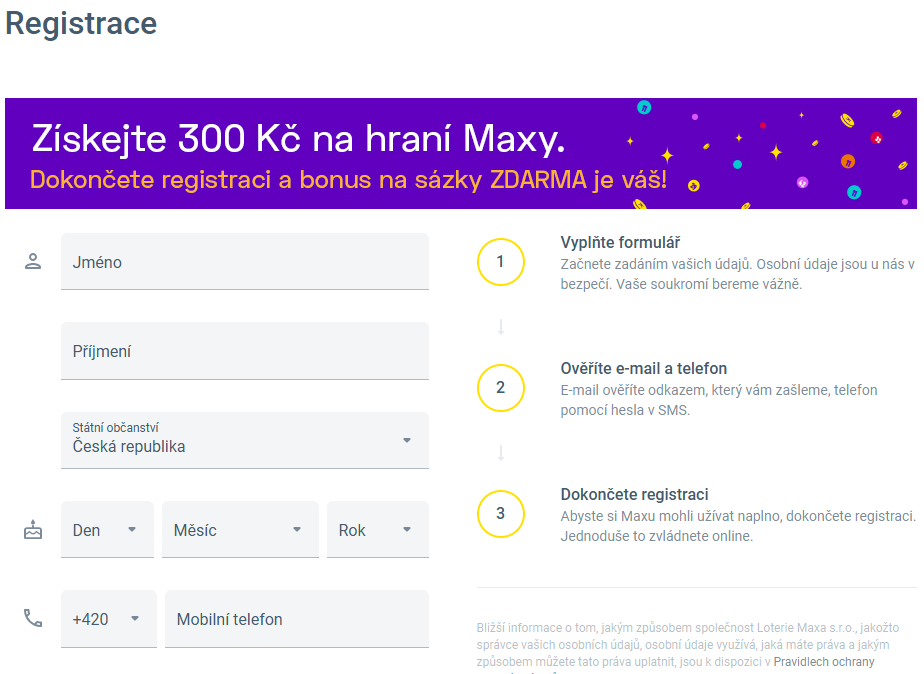Open the Státní občanství dropdown
This screenshot has height=674, width=924.
(245, 440)
